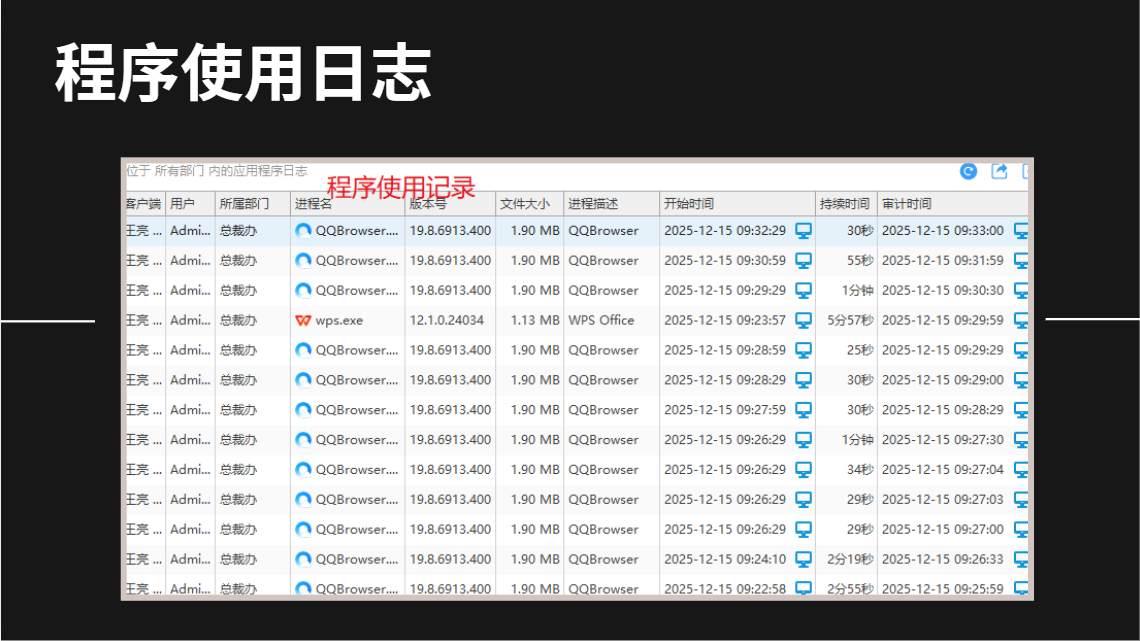Screen dimensions: 1140x641
Task: Click the 位于 所有部门 内的应用程序日志 title text
Action: (x=217, y=172)
